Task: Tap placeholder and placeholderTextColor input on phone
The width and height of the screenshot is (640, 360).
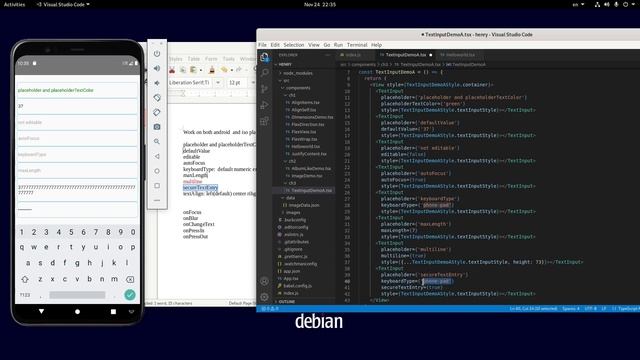Action: coord(77,90)
